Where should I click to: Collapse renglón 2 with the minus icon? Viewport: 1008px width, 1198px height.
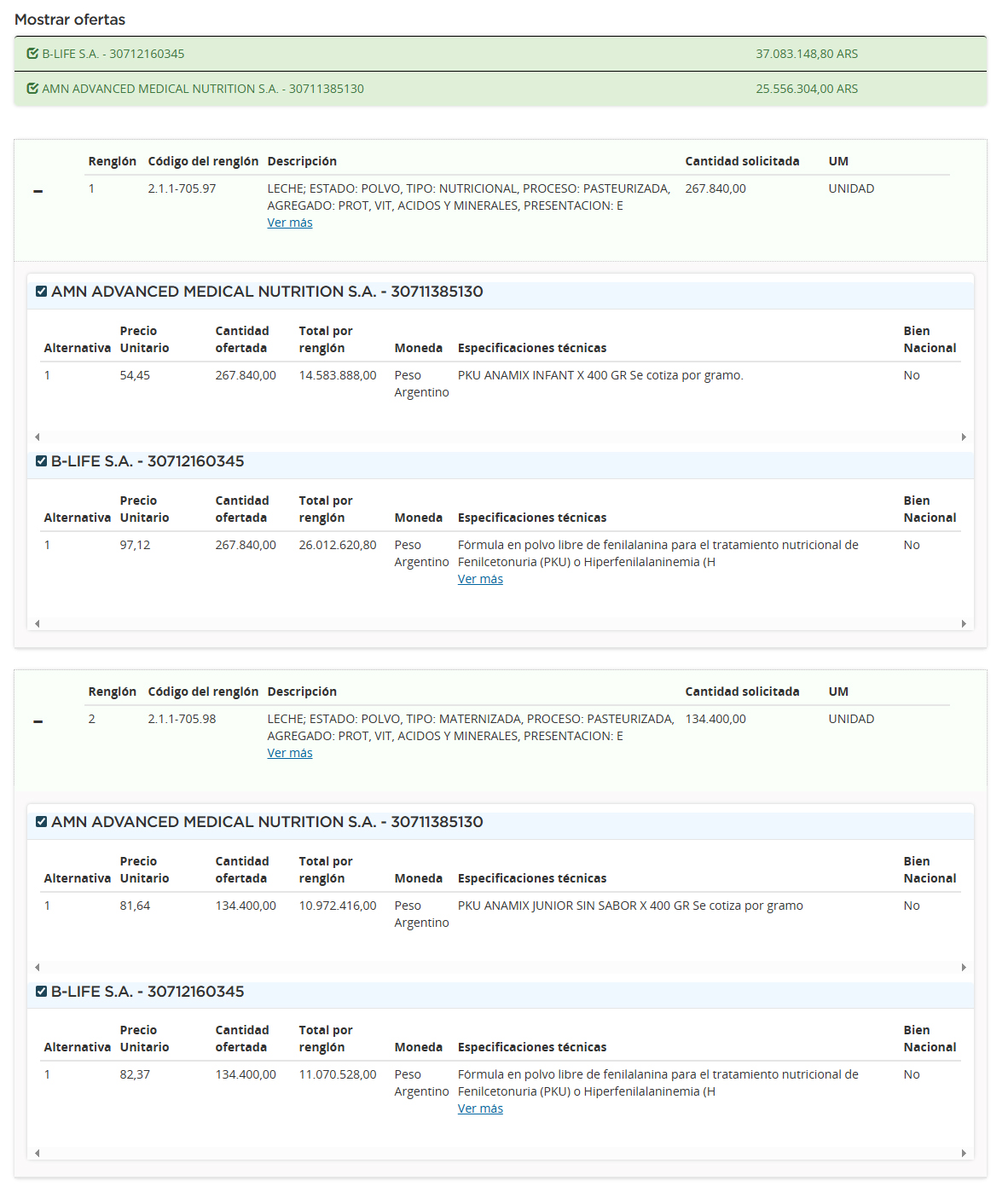click(38, 721)
